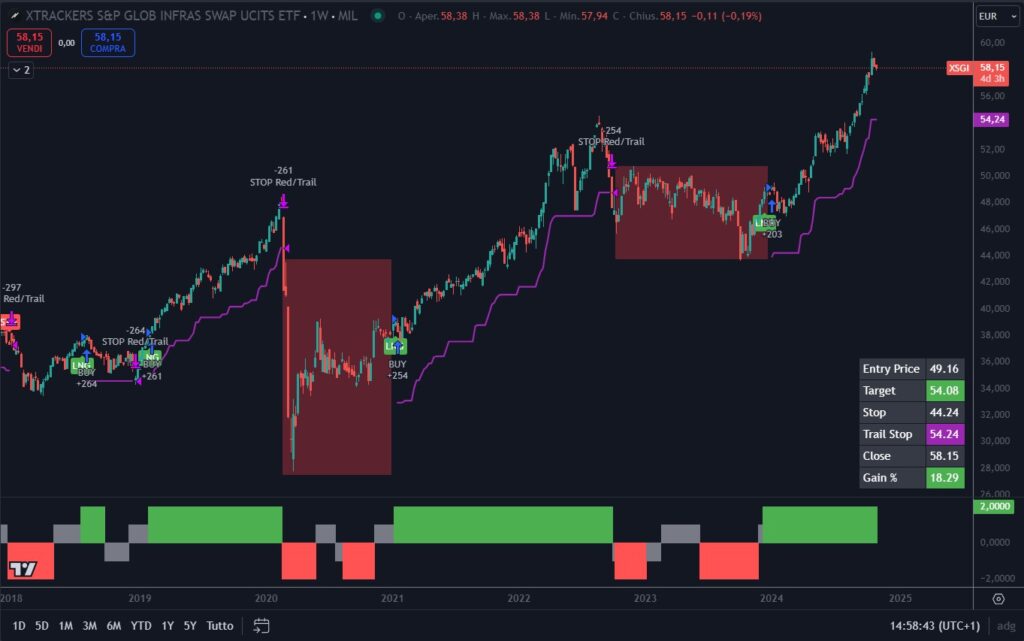Select the YTD time range

click(x=141, y=626)
